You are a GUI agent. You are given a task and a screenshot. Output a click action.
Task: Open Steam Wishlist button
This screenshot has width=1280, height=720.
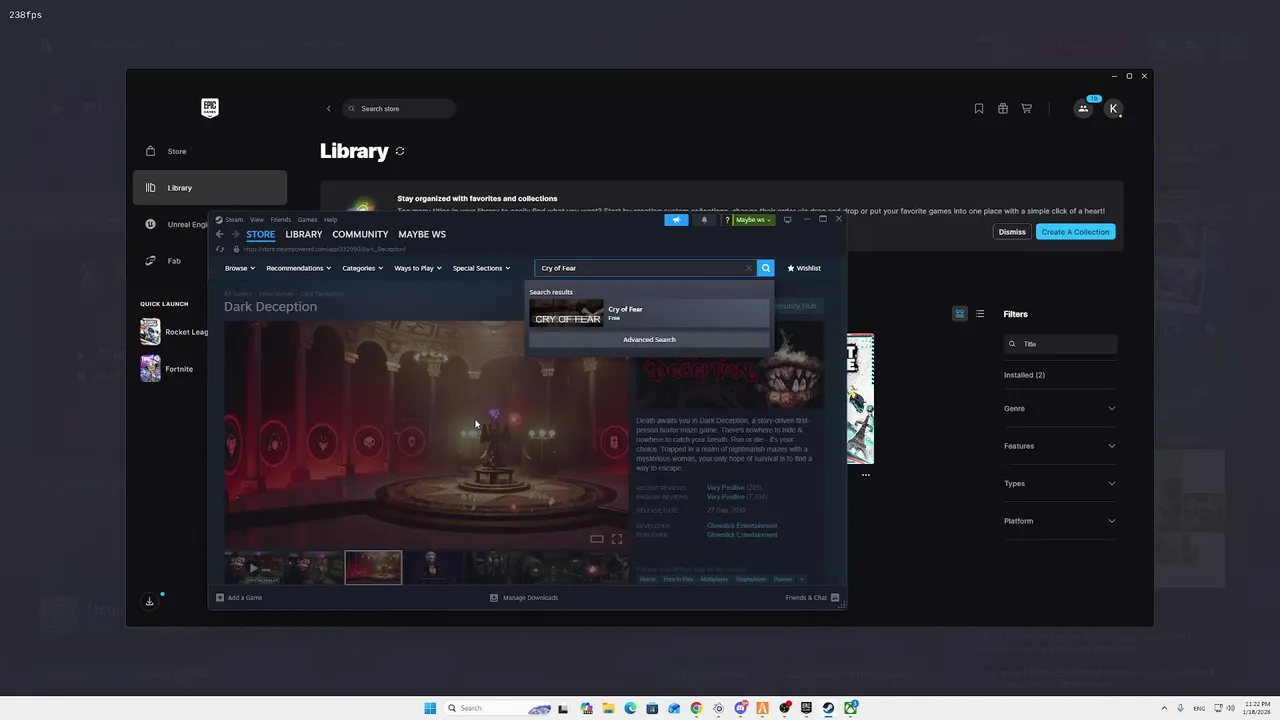804,268
